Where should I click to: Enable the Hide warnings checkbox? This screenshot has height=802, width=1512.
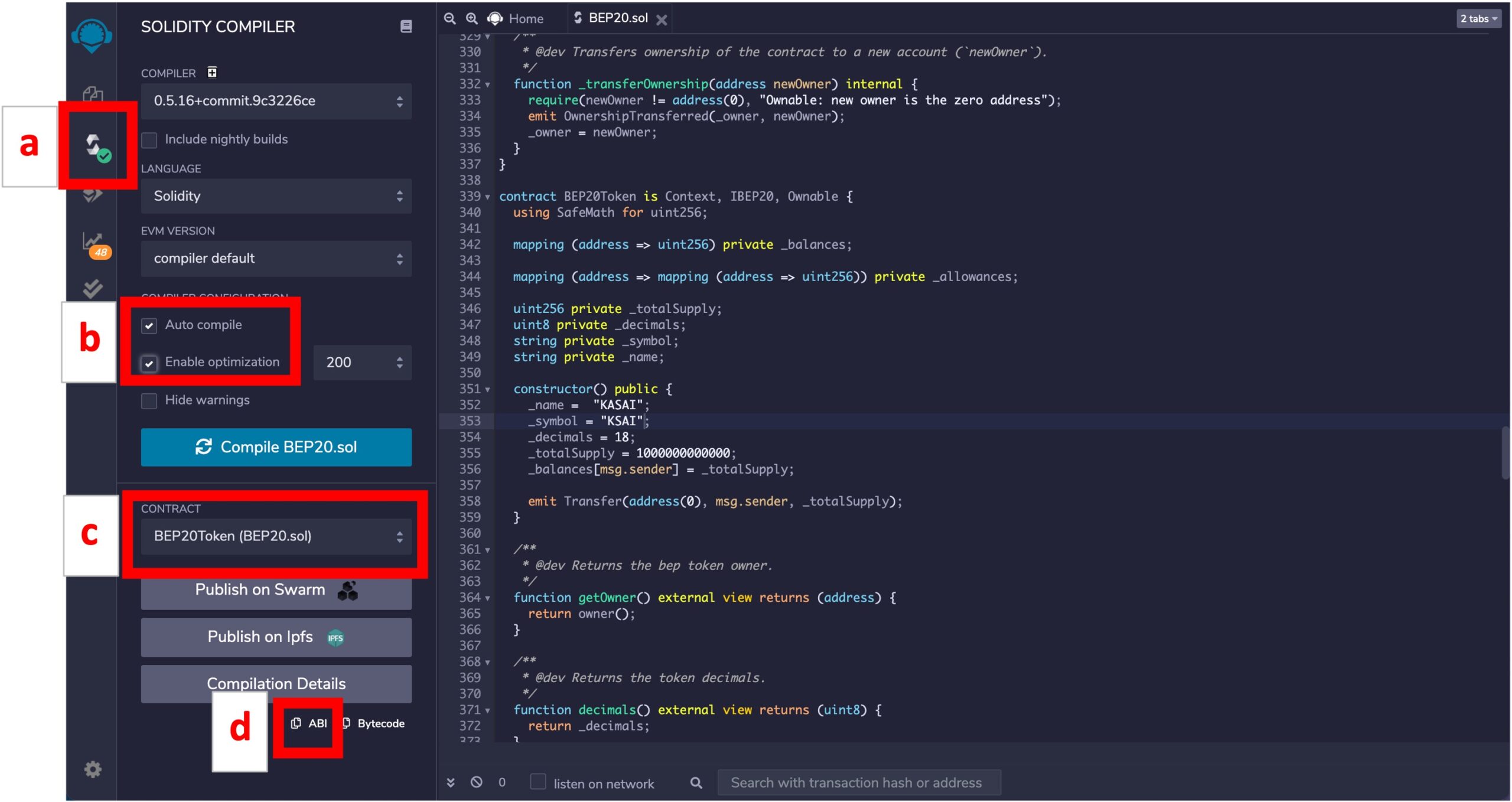(149, 401)
